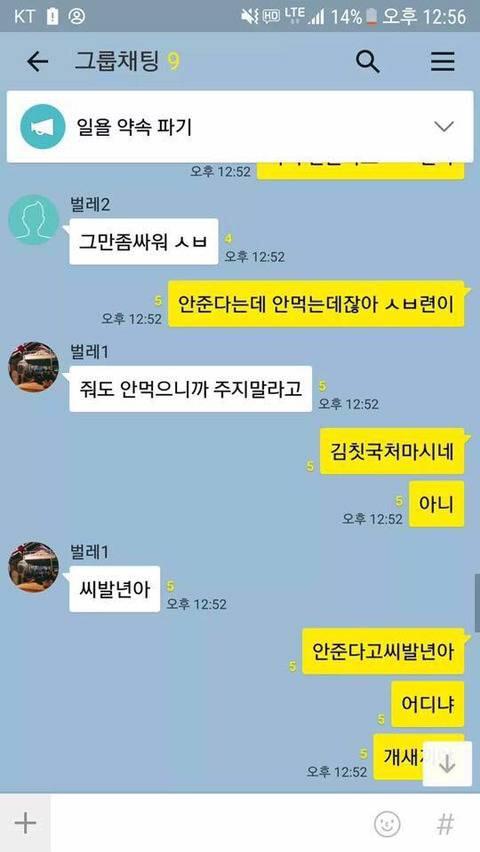Tap the hashtag search button
This screenshot has width=480, height=852.
point(445,824)
